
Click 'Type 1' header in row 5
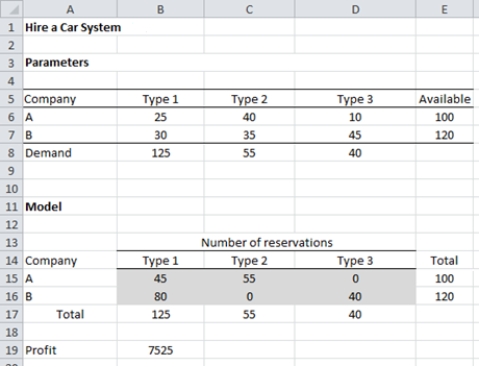(160, 99)
